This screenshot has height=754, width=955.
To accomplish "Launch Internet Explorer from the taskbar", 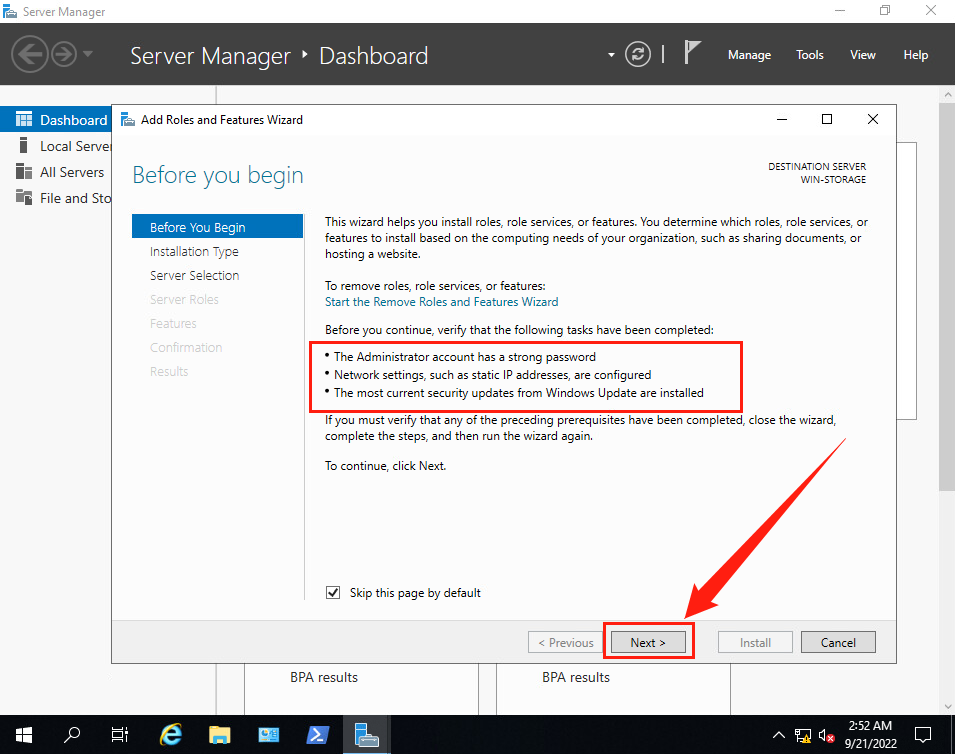I will click(x=171, y=735).
